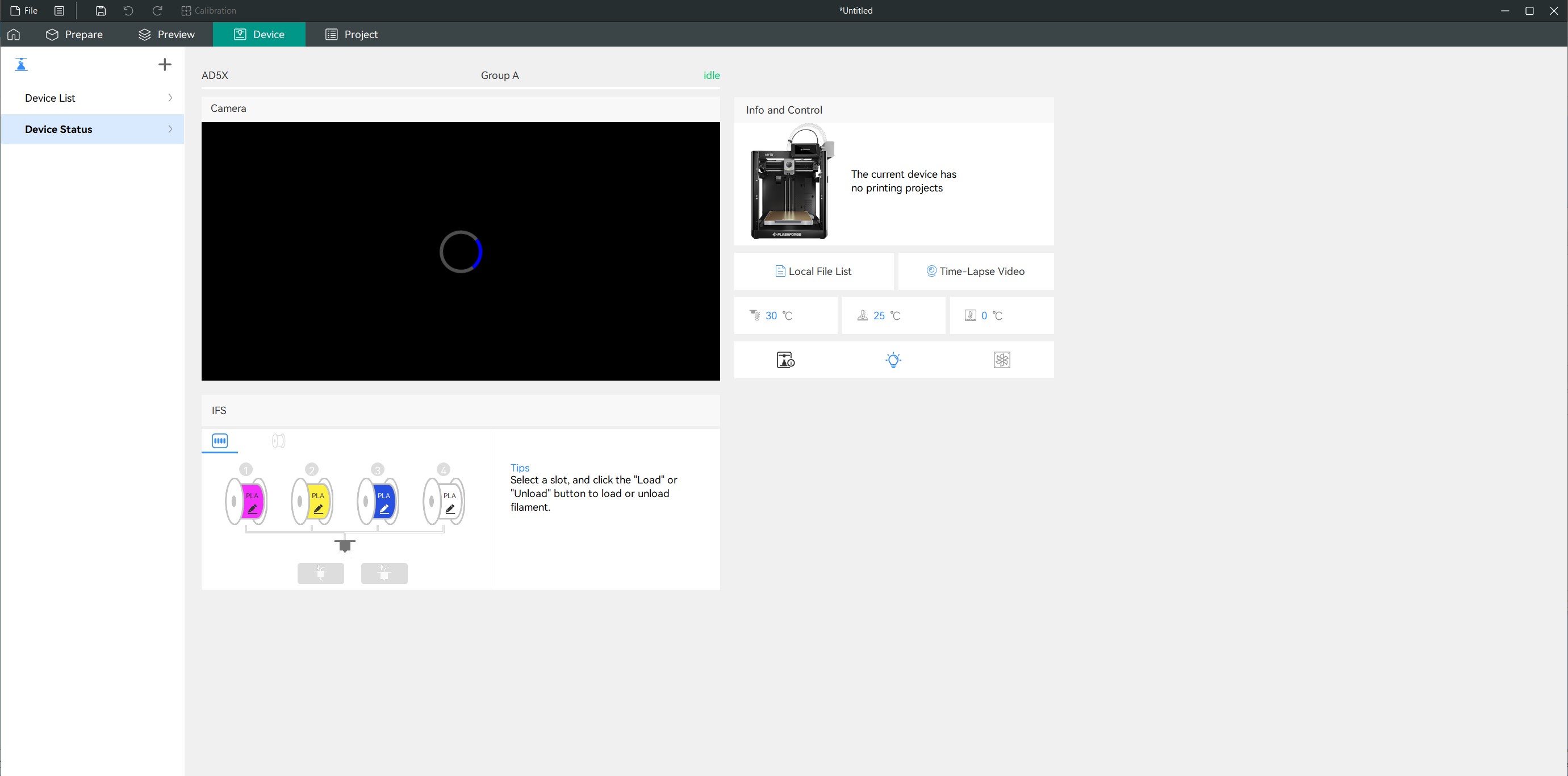Screen dimensions: 1568x776
Task: Click the filament load button
Action: (x=321, y=573)
